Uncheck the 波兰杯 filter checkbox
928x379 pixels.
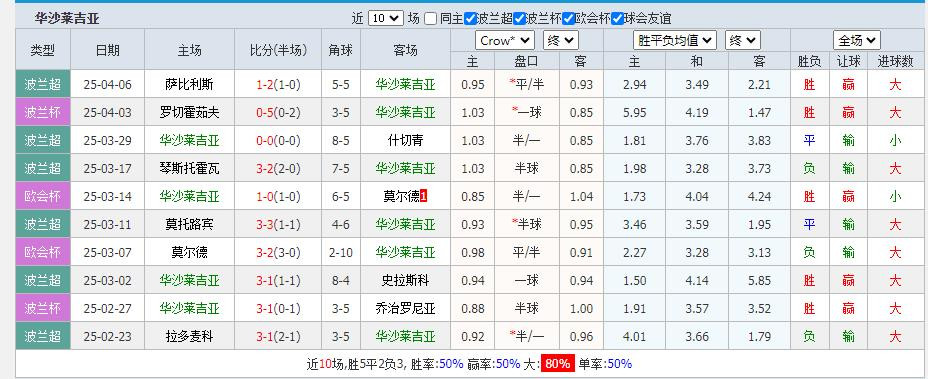[x=519, y=18]
